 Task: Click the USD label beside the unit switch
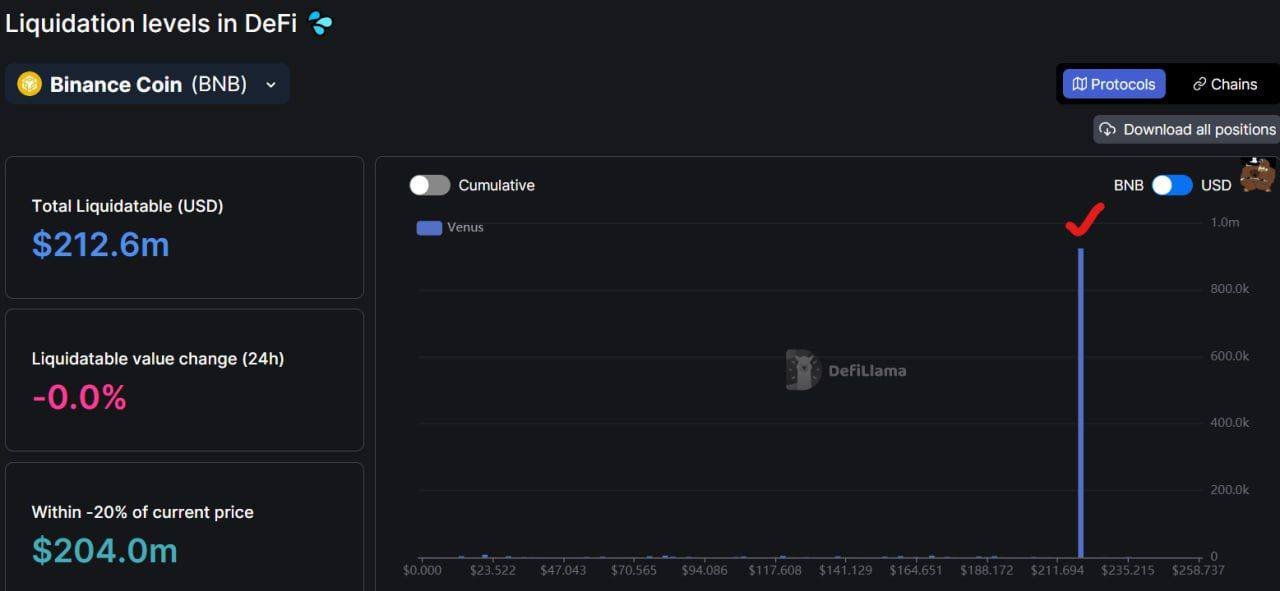coord(1216,185)
